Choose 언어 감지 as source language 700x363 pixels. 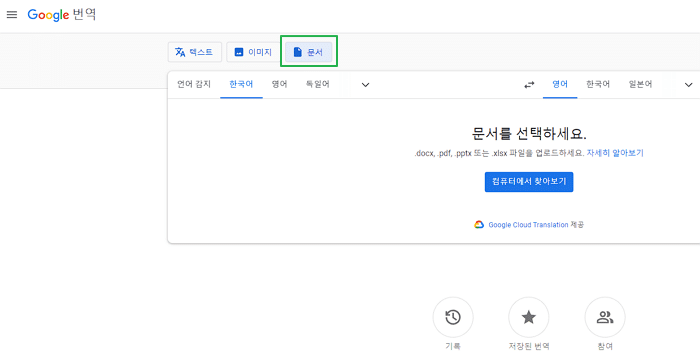pos(194,84)
